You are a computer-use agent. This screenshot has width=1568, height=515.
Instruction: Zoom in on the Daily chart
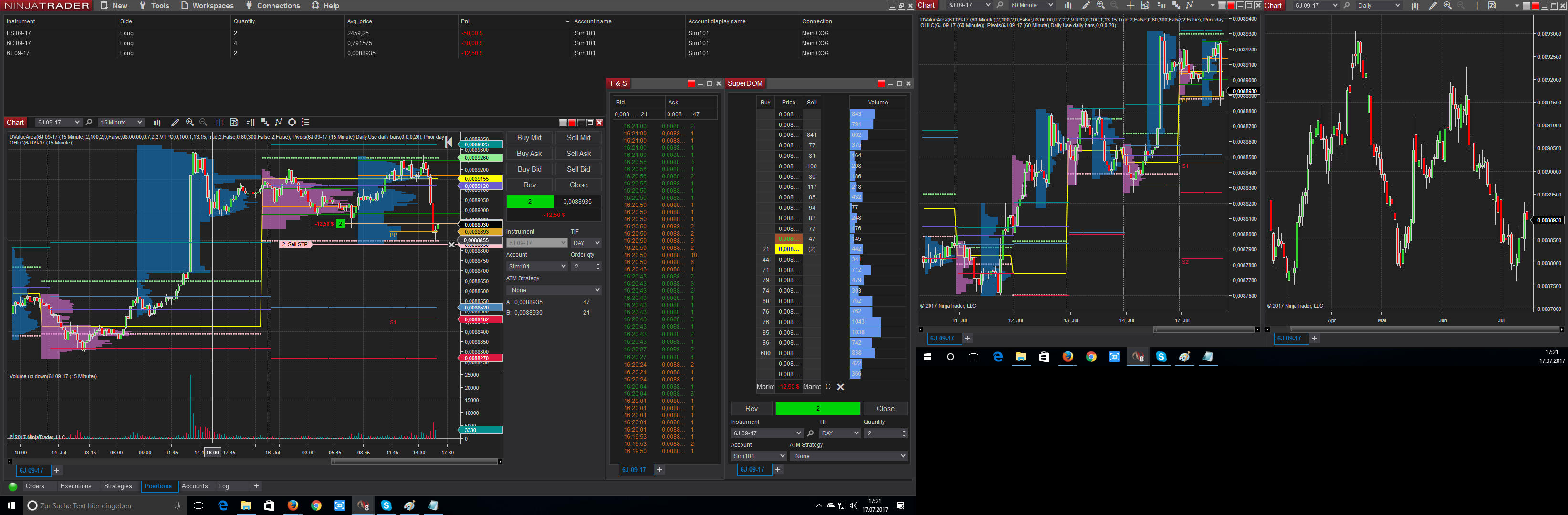click(x=1447, y=5)
